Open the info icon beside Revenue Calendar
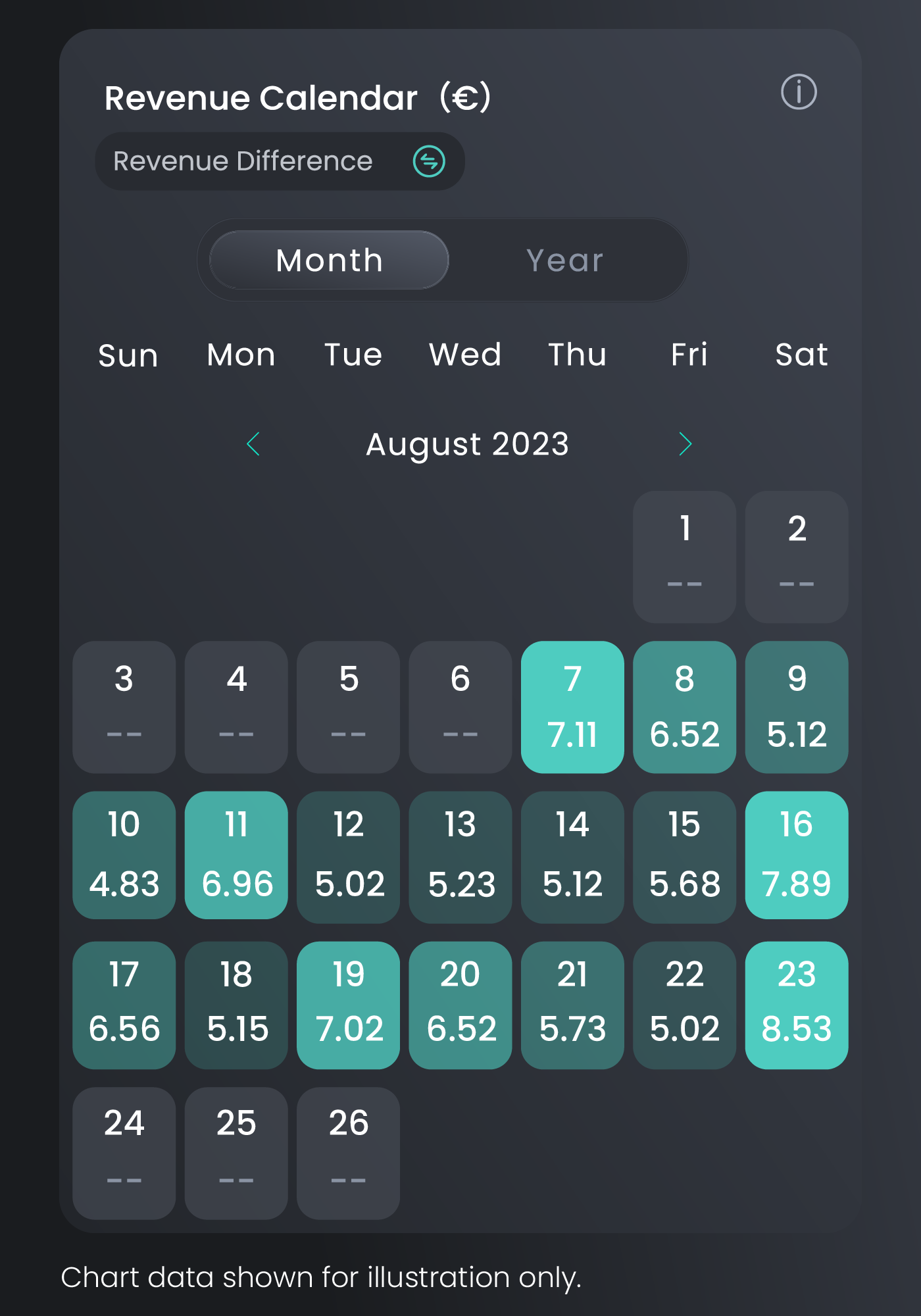Image resolution: width=921 pixels, height=1316 pixels. coord(799,92)
